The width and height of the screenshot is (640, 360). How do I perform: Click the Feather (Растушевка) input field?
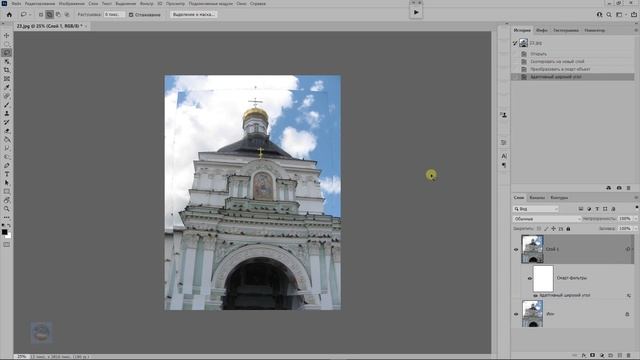point(114,14)
